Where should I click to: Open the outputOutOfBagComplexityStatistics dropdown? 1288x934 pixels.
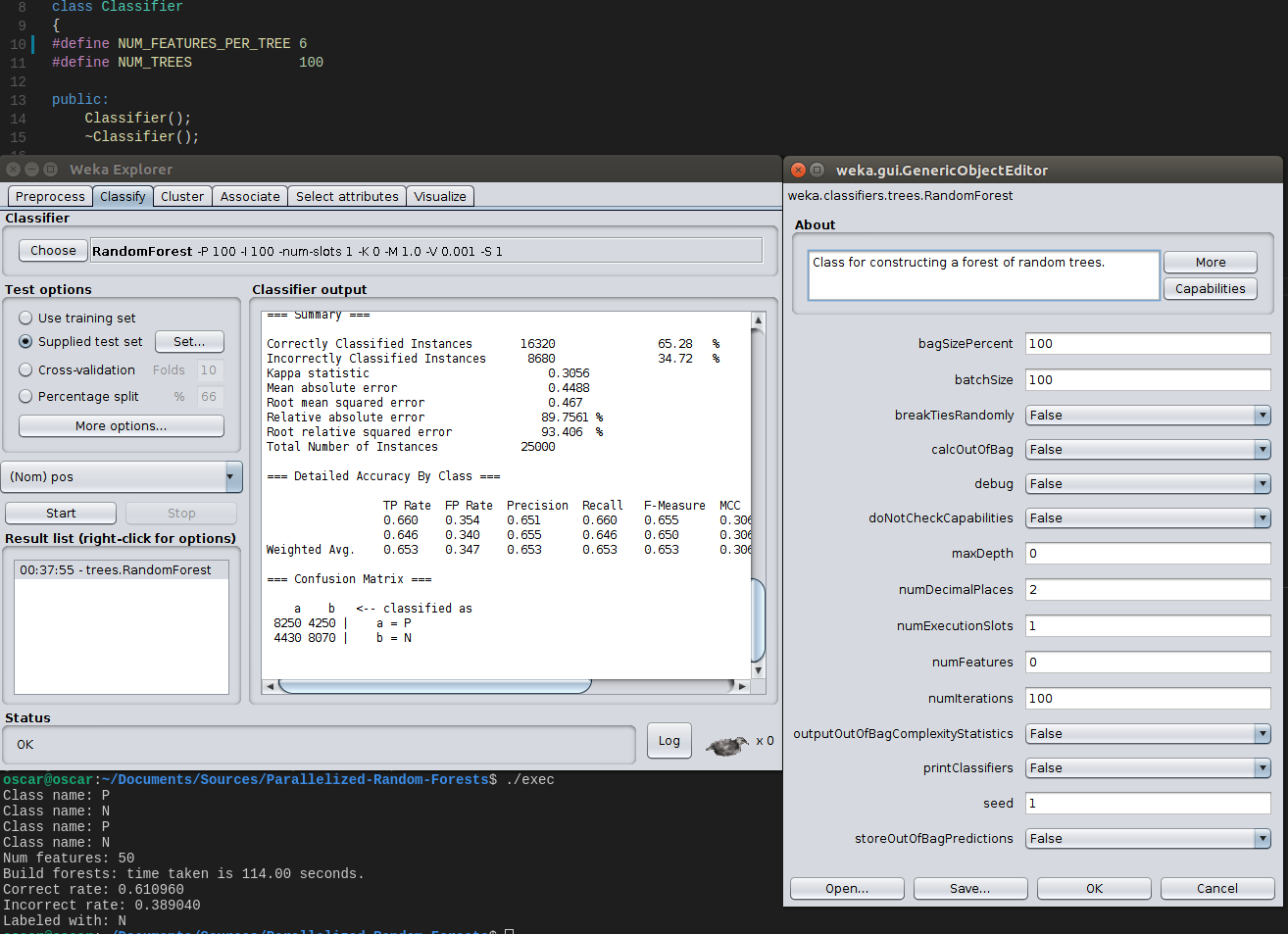(1148, 733)
